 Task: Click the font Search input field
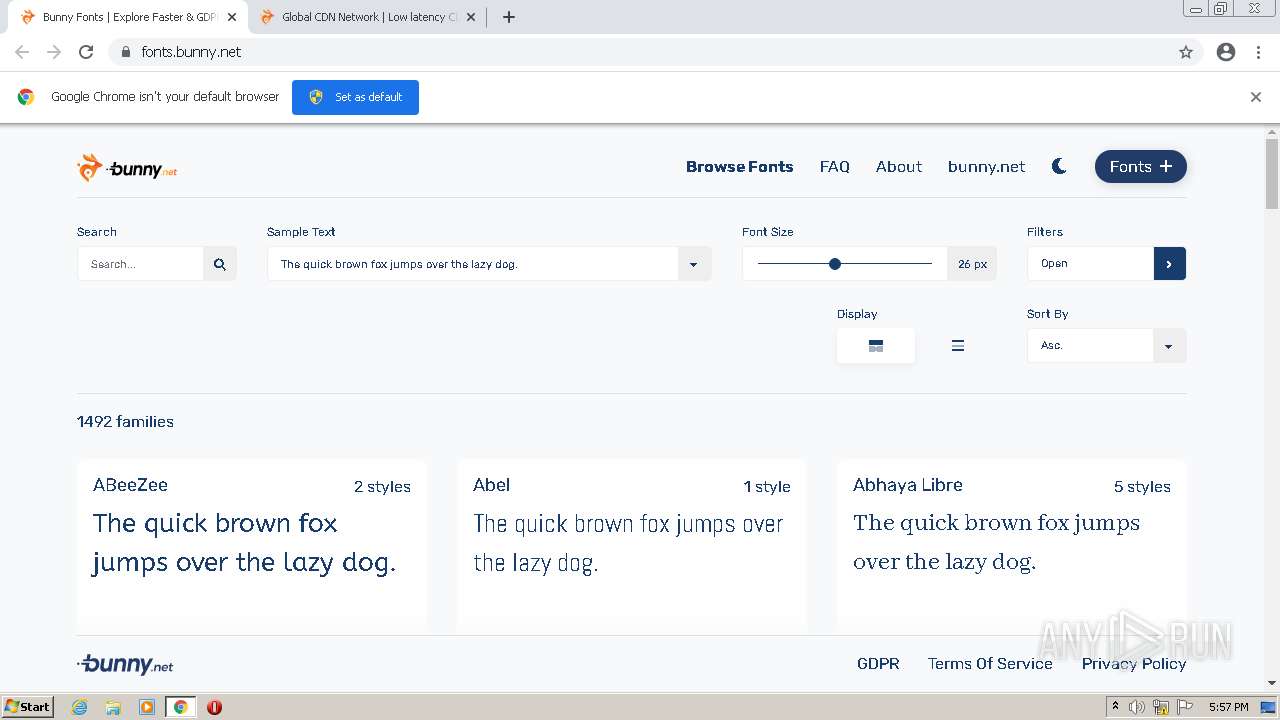click(141, 264)
